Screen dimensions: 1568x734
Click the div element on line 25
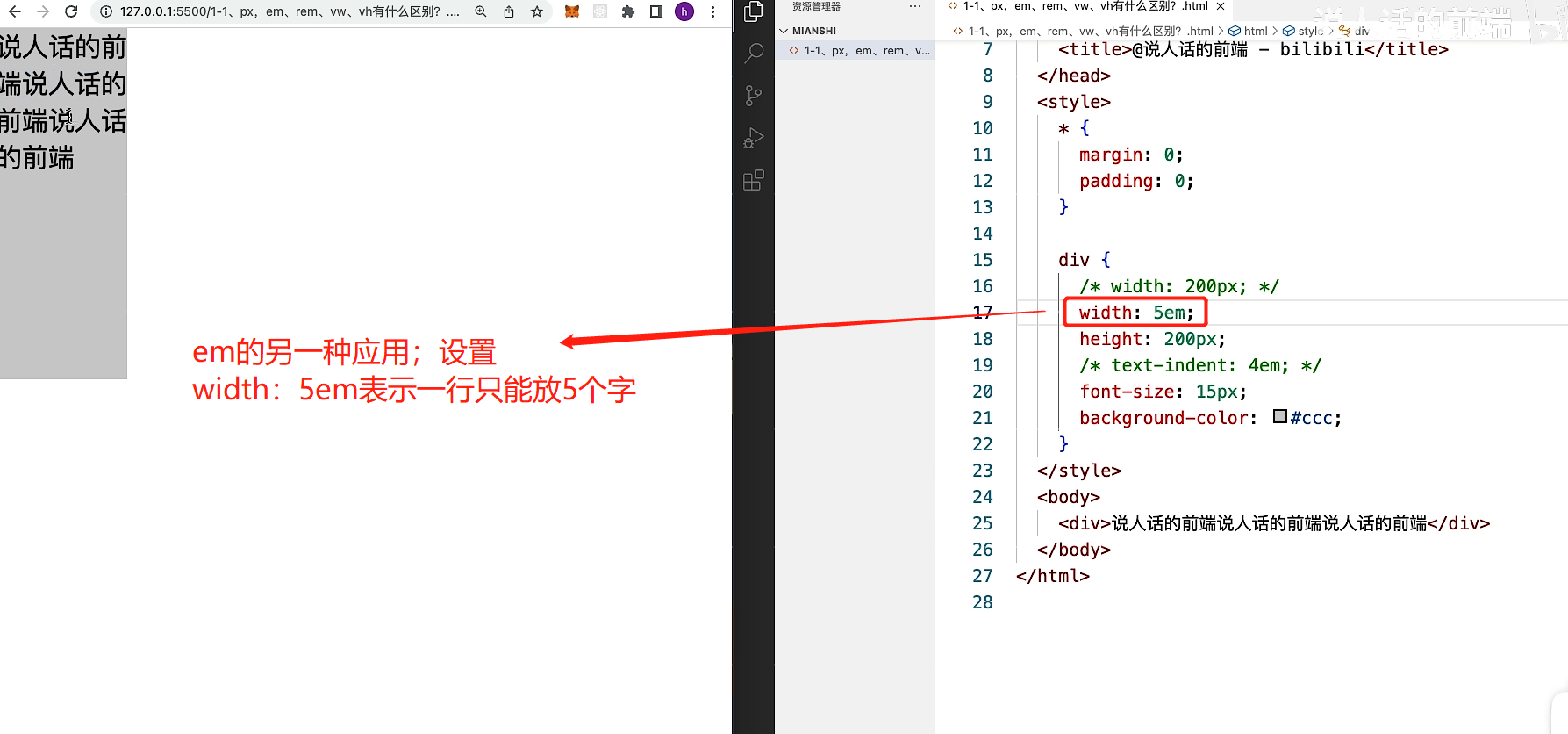point(1274,523)
